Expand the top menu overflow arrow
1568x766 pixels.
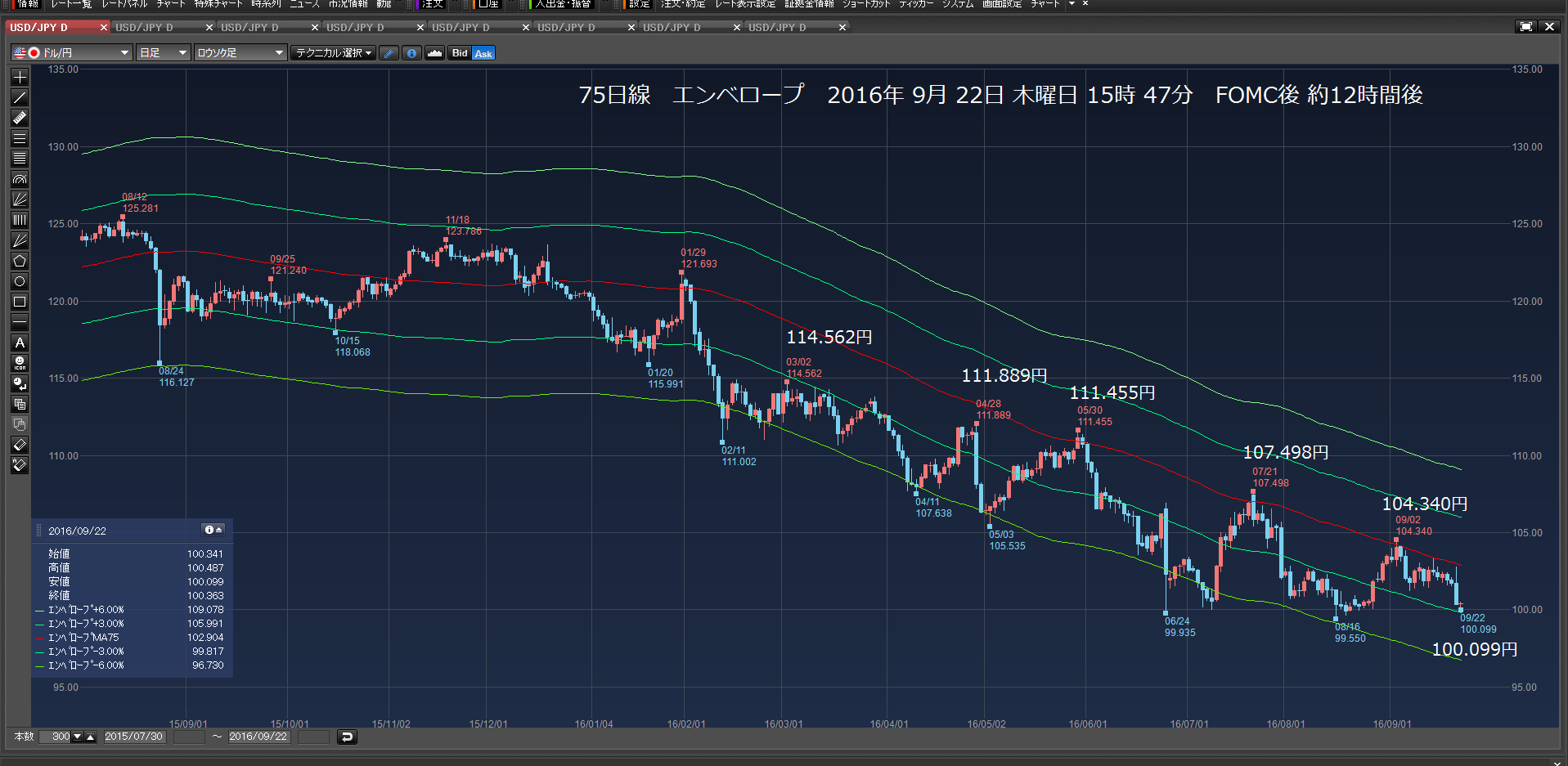(x=1072, y=4)
